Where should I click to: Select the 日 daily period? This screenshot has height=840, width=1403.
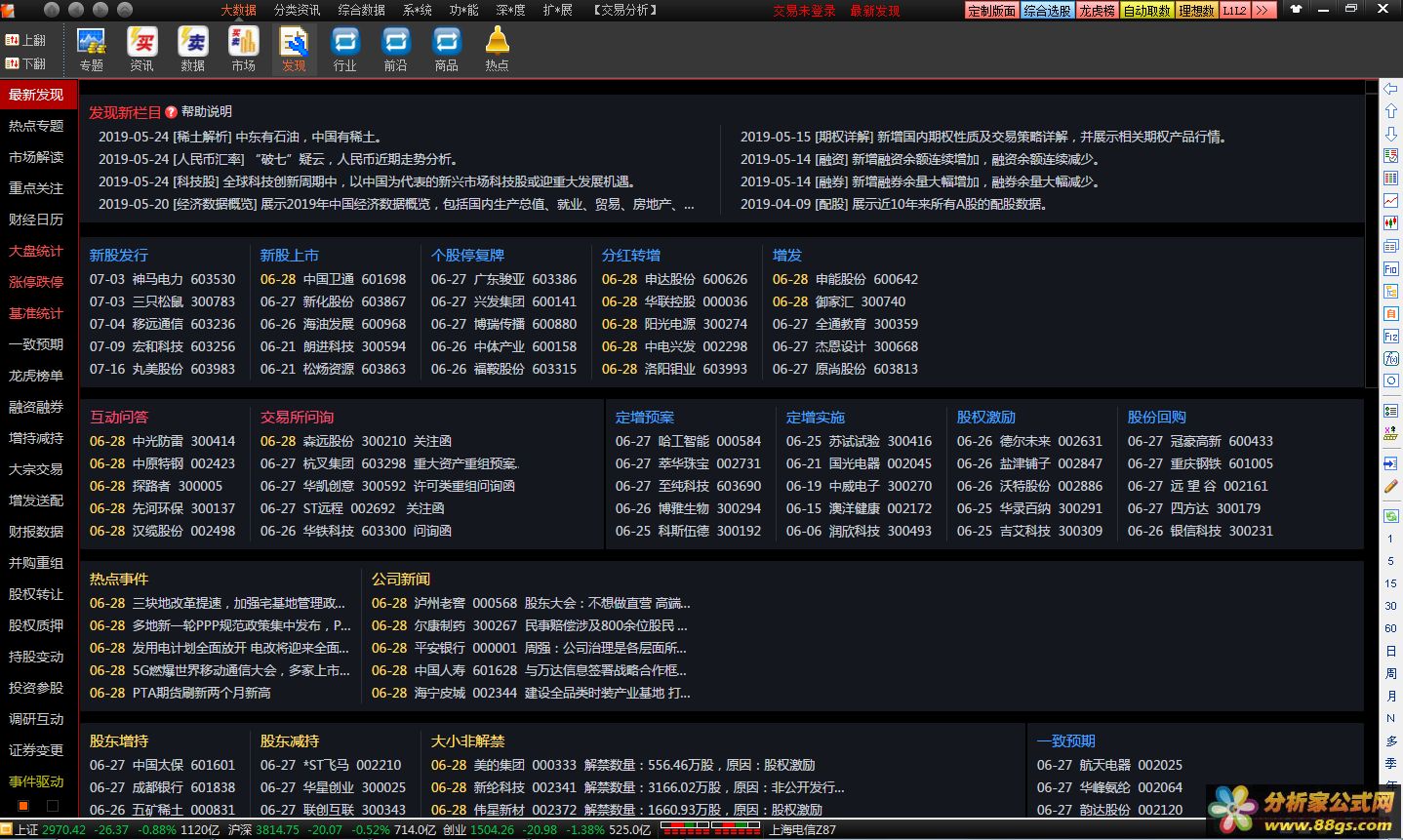(x=1390, y=651)
